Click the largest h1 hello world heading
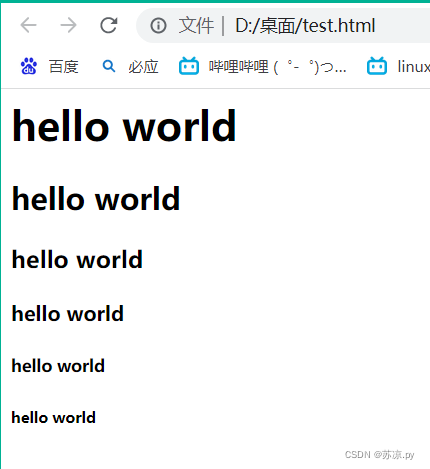Viewport: 430px width, 469px height. pyautogui.click(x=124, y=126)
